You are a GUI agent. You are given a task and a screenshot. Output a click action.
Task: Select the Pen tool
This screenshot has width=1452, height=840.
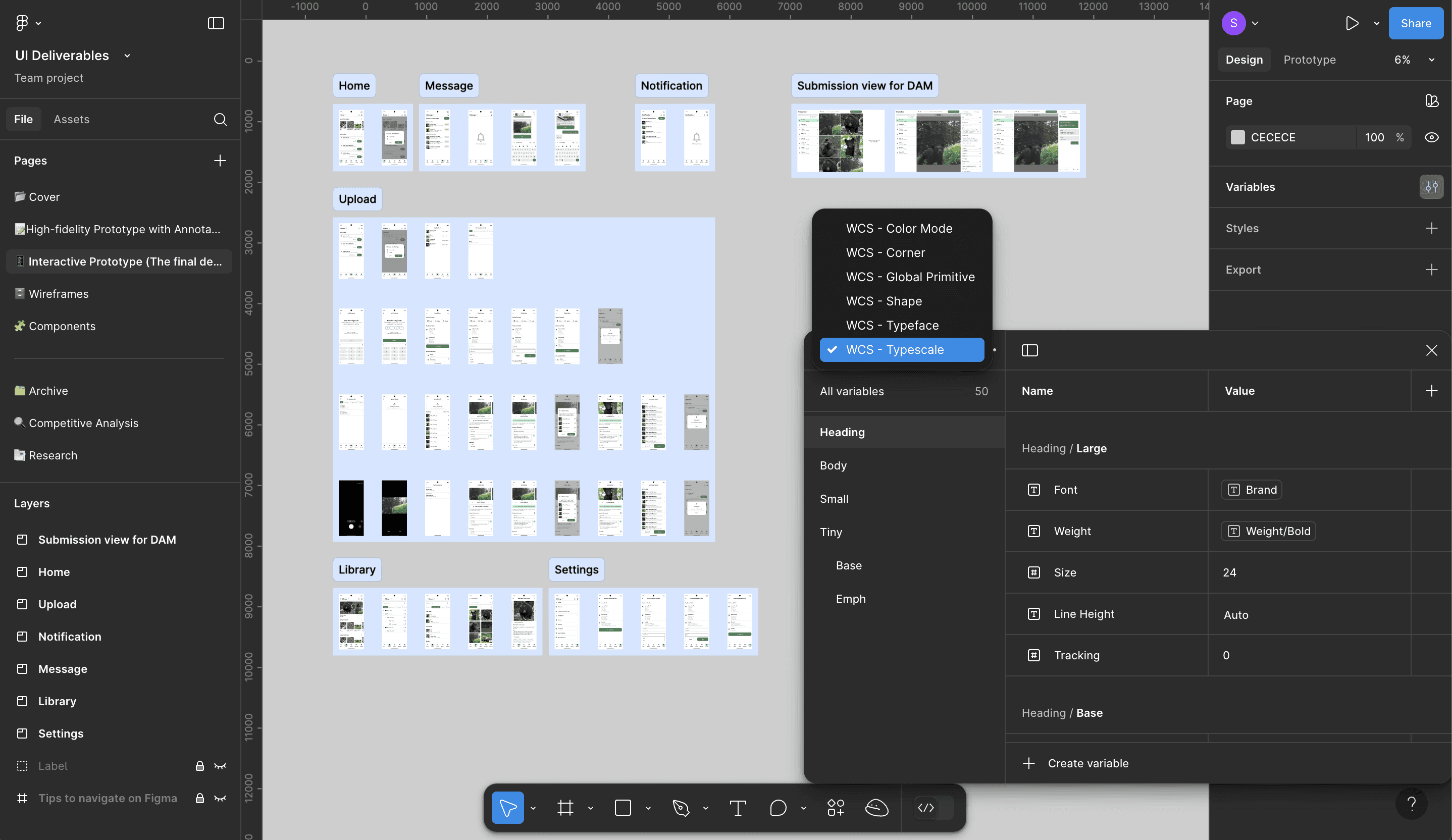681,808
